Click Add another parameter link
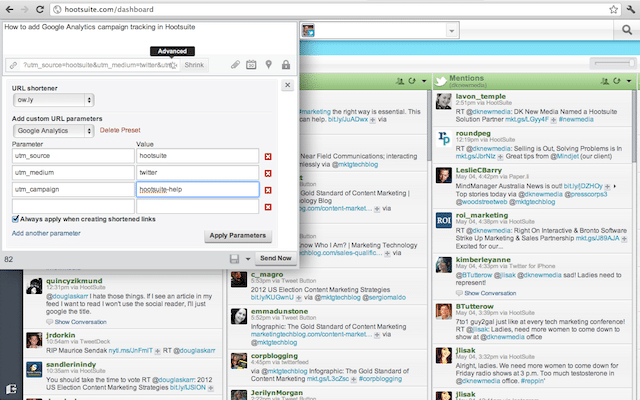The height and width of the screenshot is (400, 640). click(x=46, y=233)
